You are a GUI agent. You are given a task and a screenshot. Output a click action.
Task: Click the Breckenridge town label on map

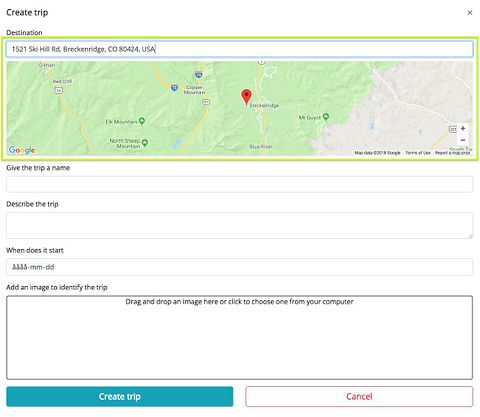tap(264, 105)
